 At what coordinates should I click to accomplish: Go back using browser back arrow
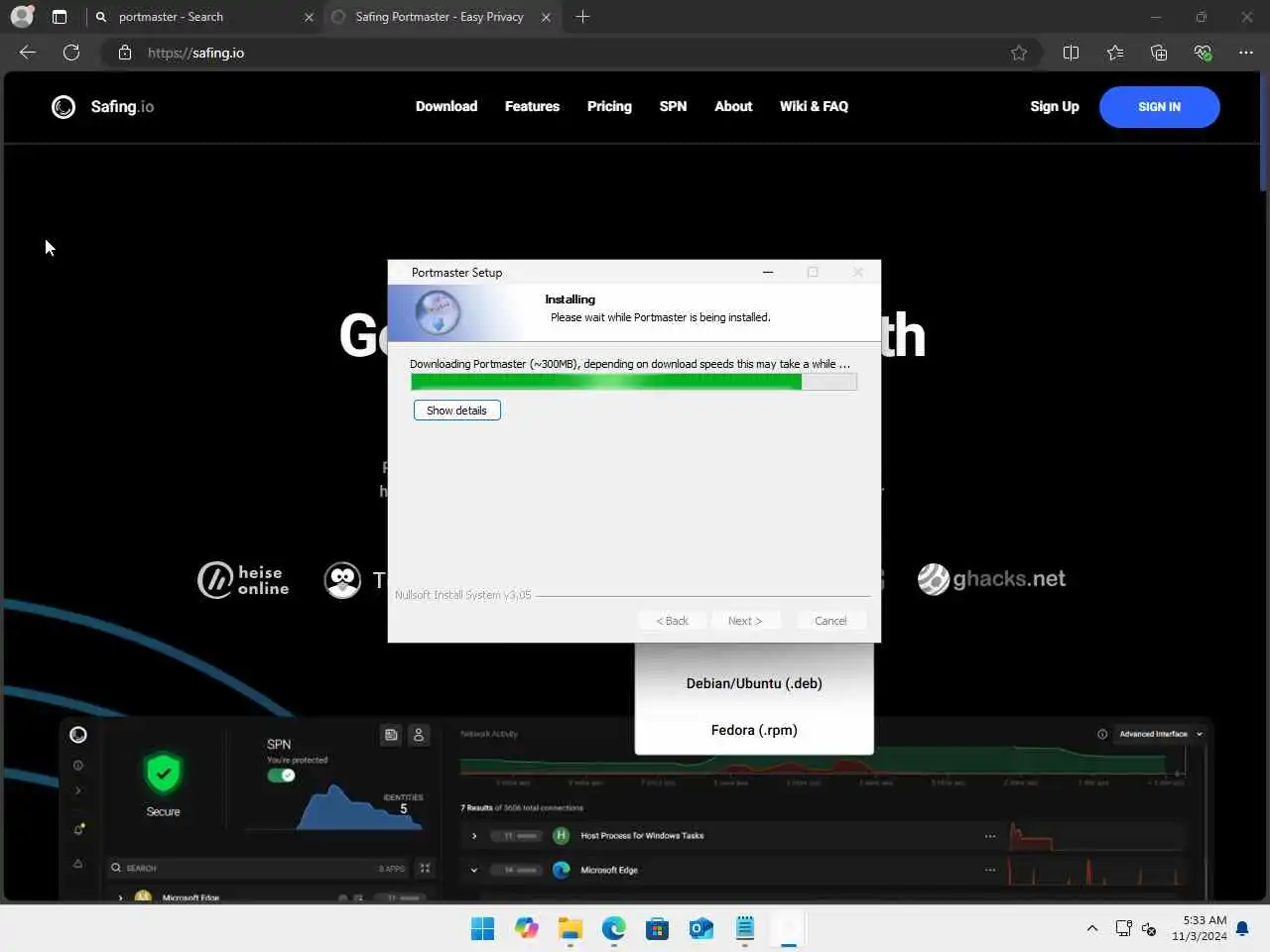28,53
